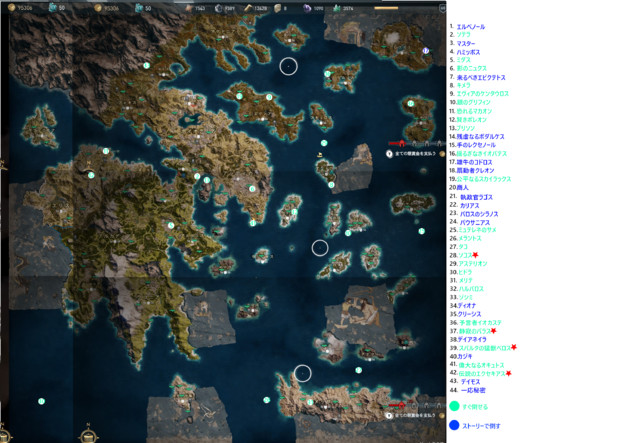Viewport: 620px width, 443px height.
Task: Click list entry 43 デイモス
Action: pos(470,381)
